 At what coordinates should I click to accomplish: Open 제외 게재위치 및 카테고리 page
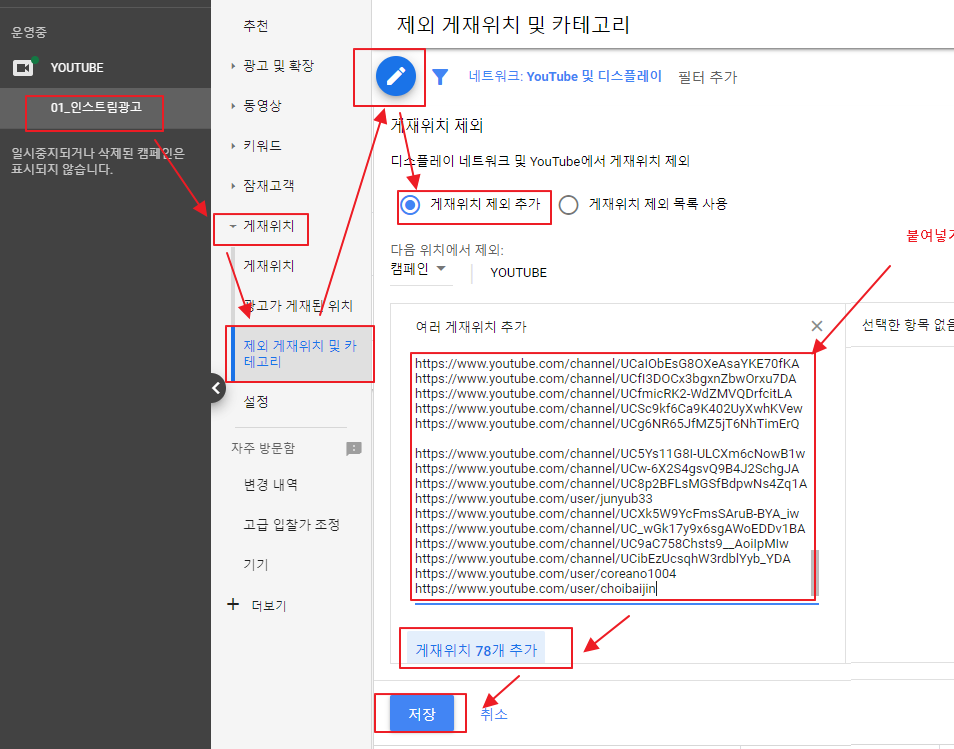(300, 354)
